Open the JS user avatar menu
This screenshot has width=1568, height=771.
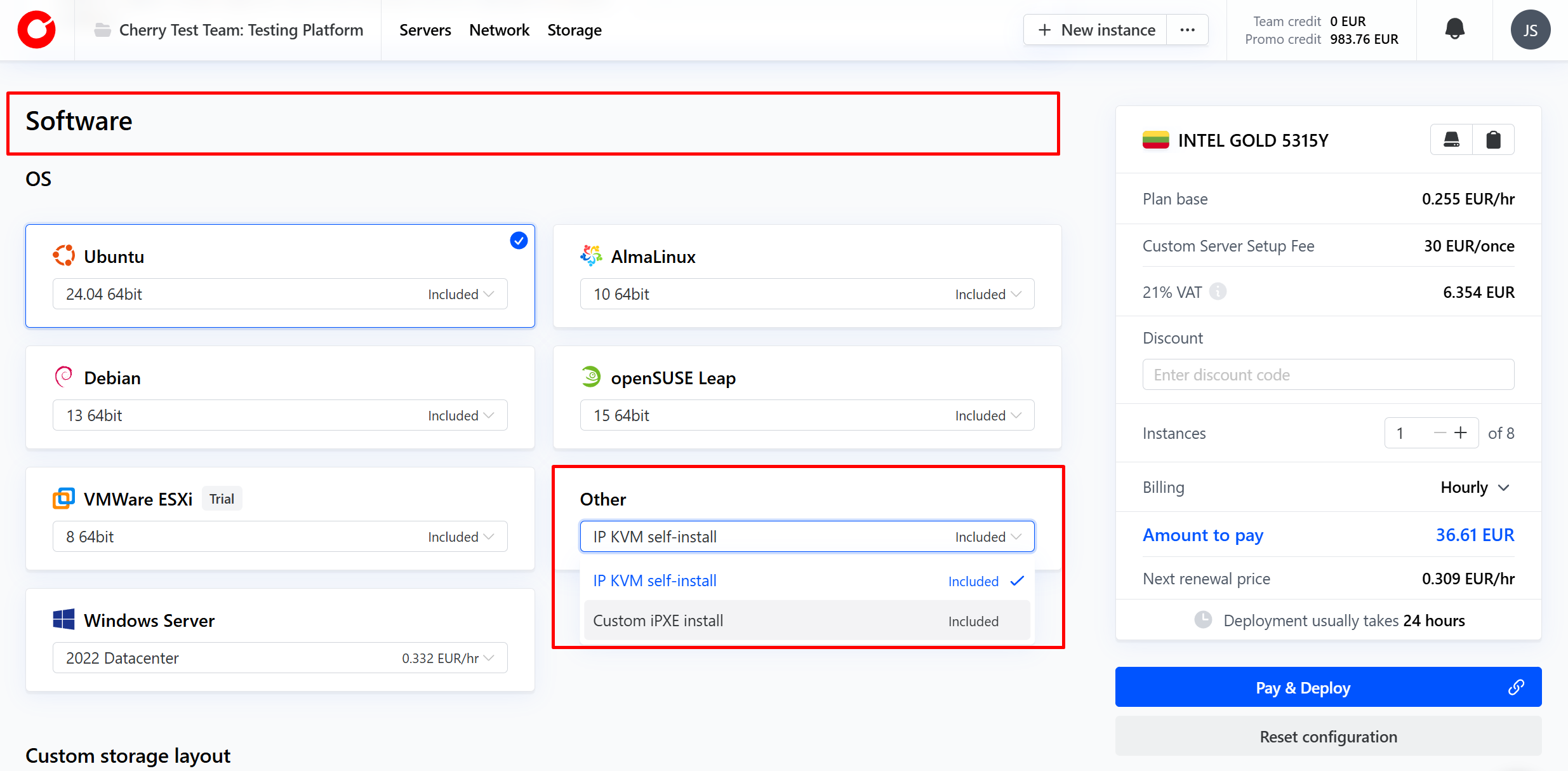pyautogui.click(x=1530, y=30)
